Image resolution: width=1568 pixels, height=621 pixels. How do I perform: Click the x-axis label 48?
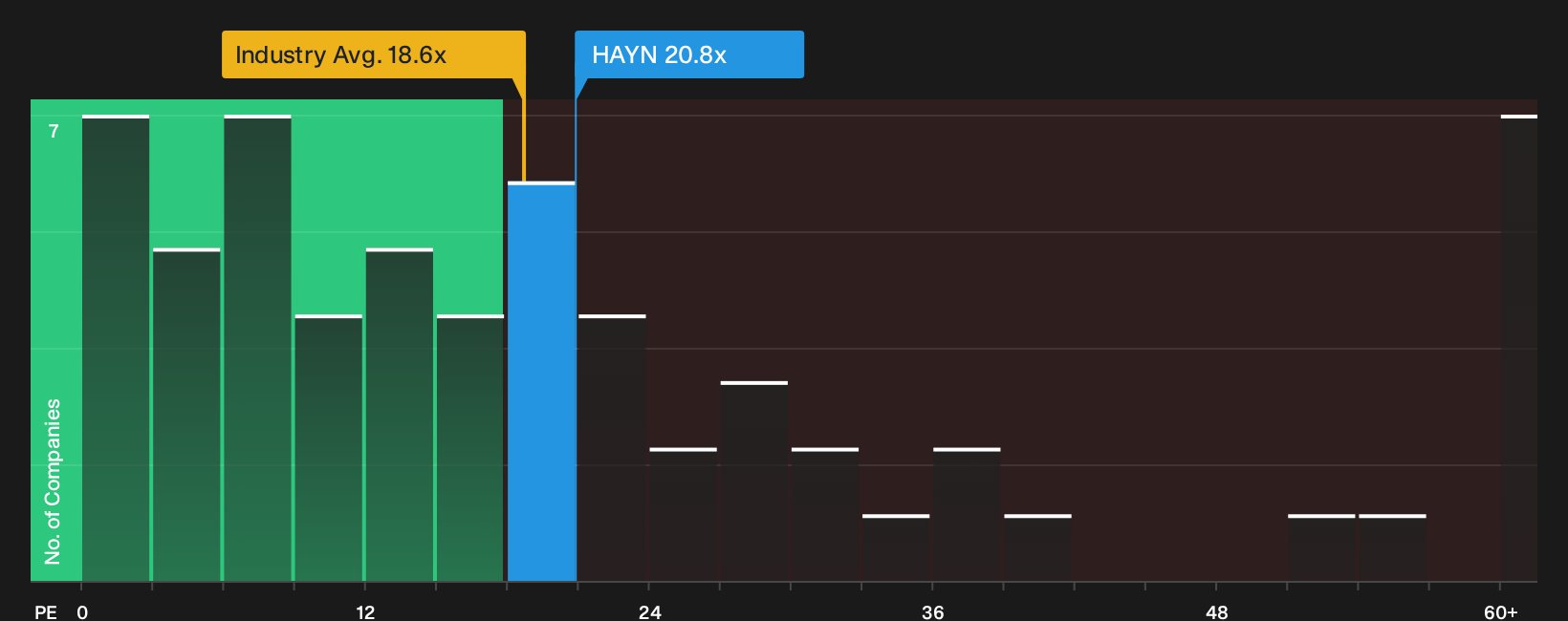click(x=1216, y=611)
